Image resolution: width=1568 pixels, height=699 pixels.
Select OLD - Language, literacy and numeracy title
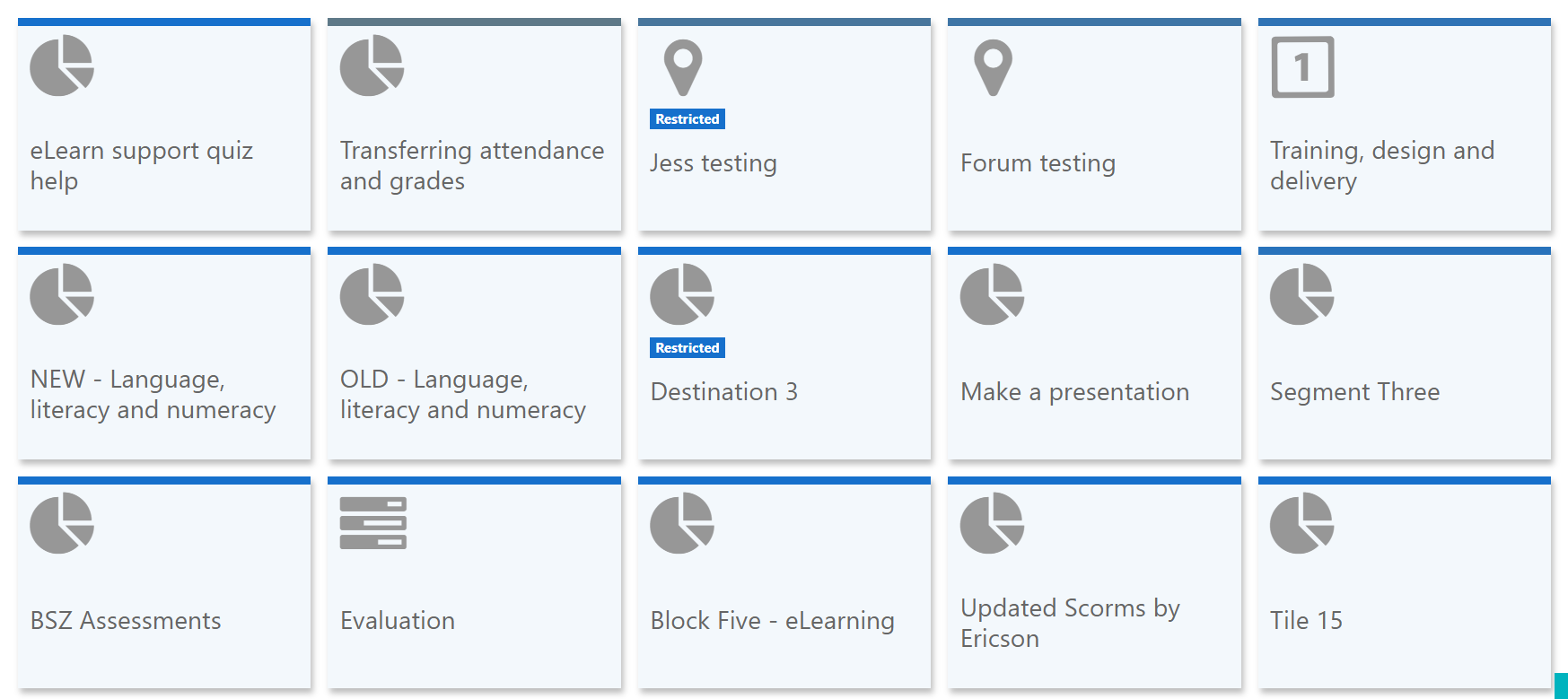(462, 394)
